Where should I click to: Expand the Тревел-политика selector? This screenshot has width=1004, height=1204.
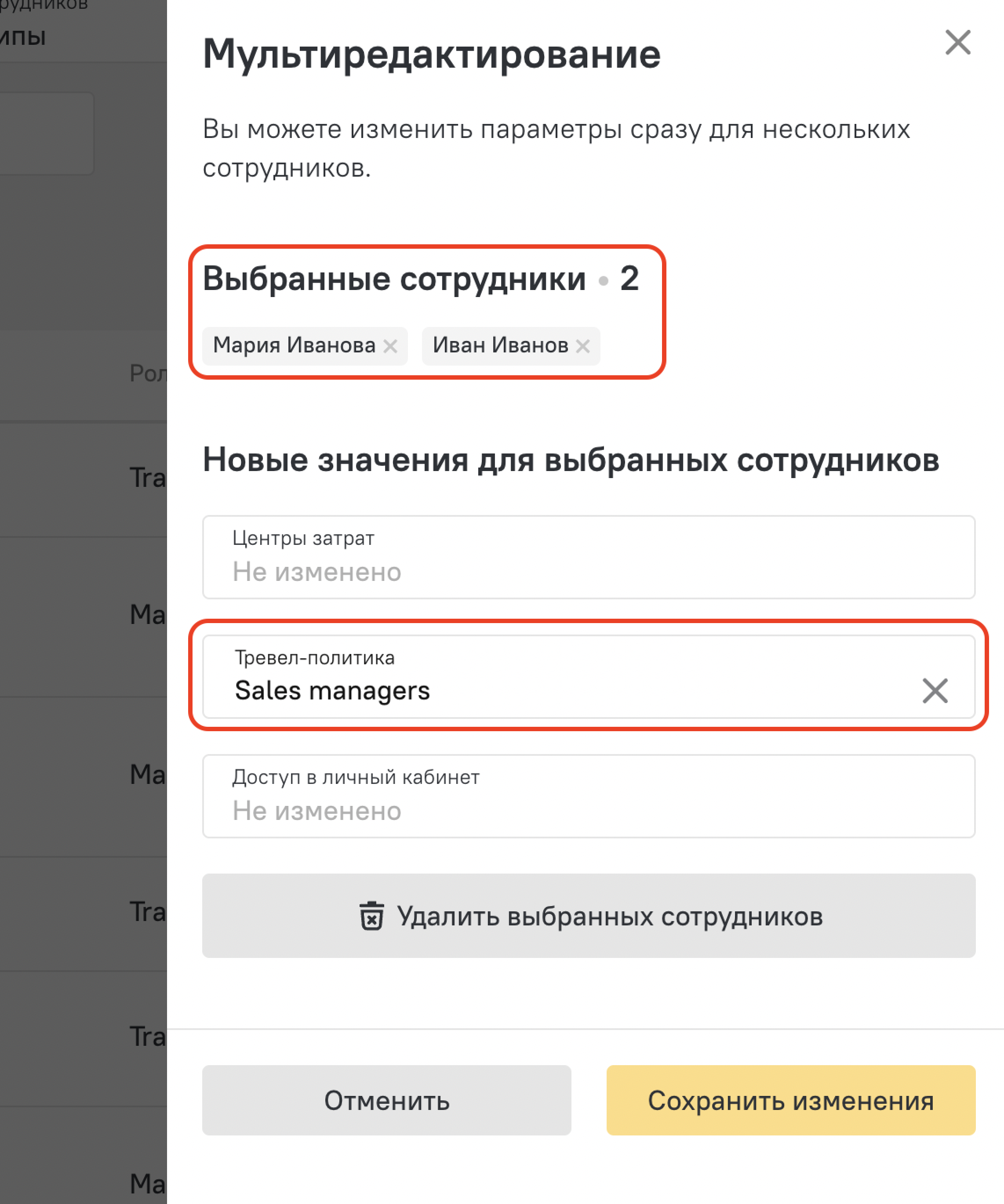[589, 677]
